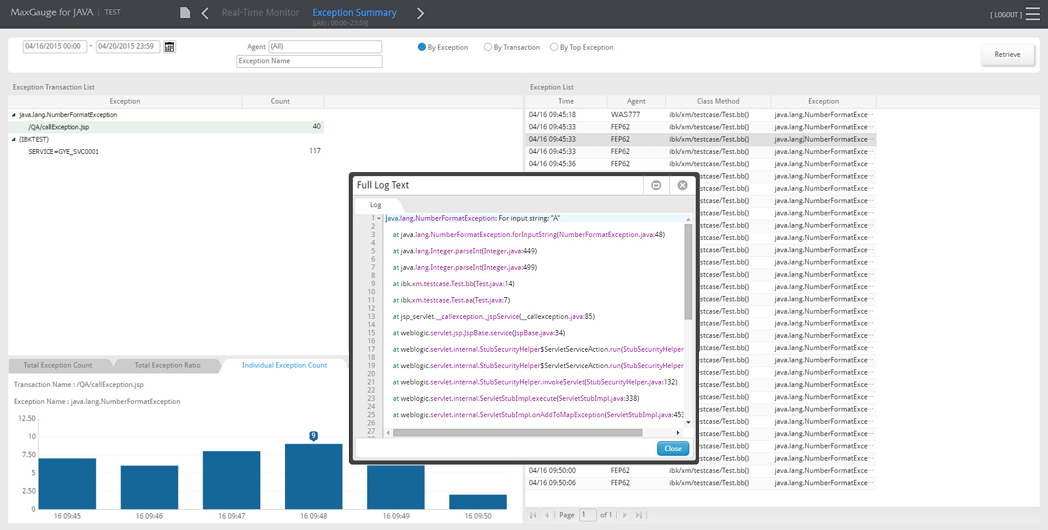Click the end date field 04/20/2015 23:59
Screen dimensions: 1048x530
(128, 47)
